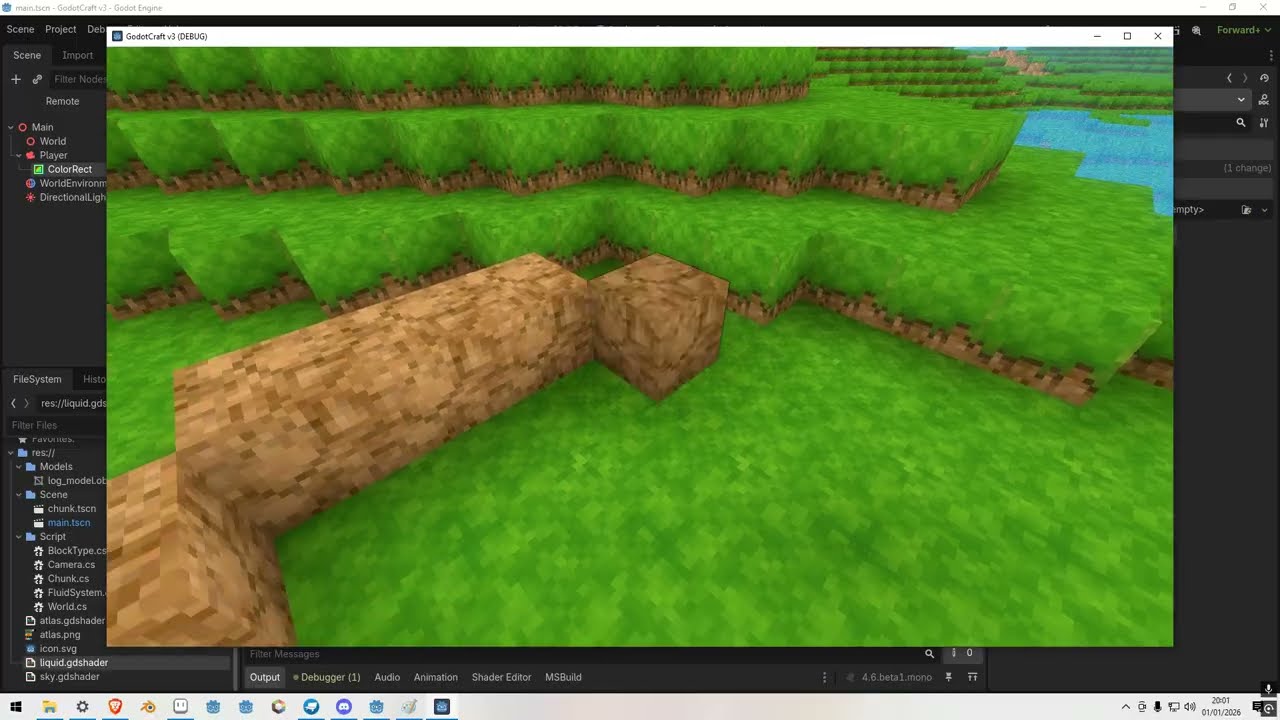Add a new node with the plus icon

[16, 79]
